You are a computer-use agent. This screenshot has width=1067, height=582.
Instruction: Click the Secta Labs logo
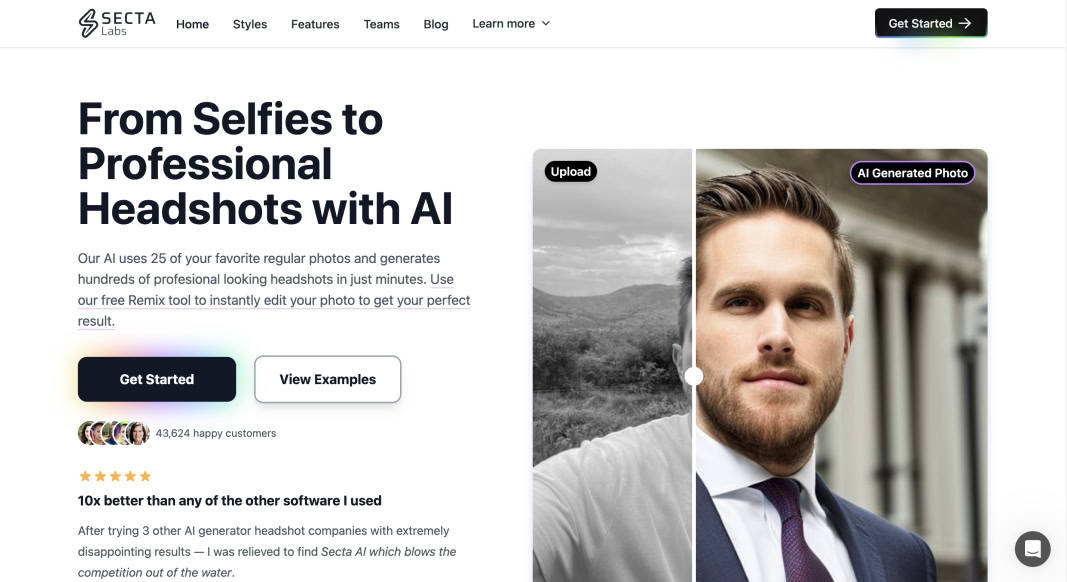117,23
